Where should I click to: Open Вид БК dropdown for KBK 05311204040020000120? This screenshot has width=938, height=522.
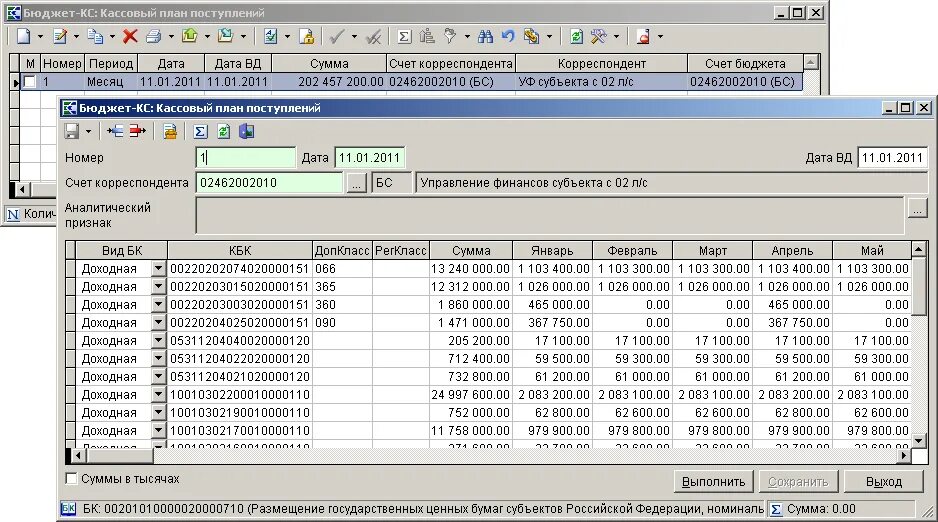(x=158, y=340)
